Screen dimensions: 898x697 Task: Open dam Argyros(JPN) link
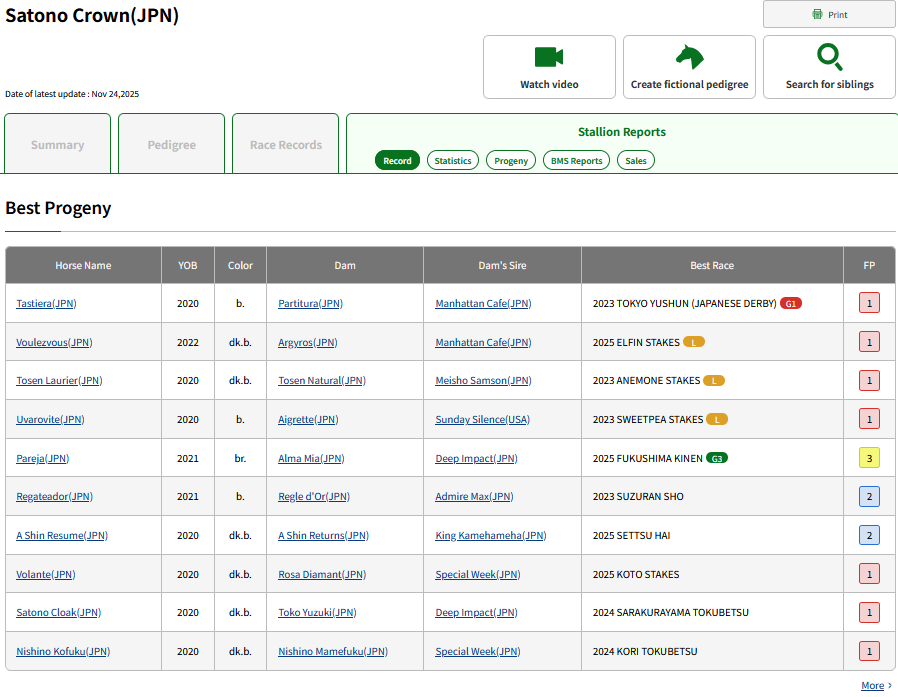click(x=308, y=342)
